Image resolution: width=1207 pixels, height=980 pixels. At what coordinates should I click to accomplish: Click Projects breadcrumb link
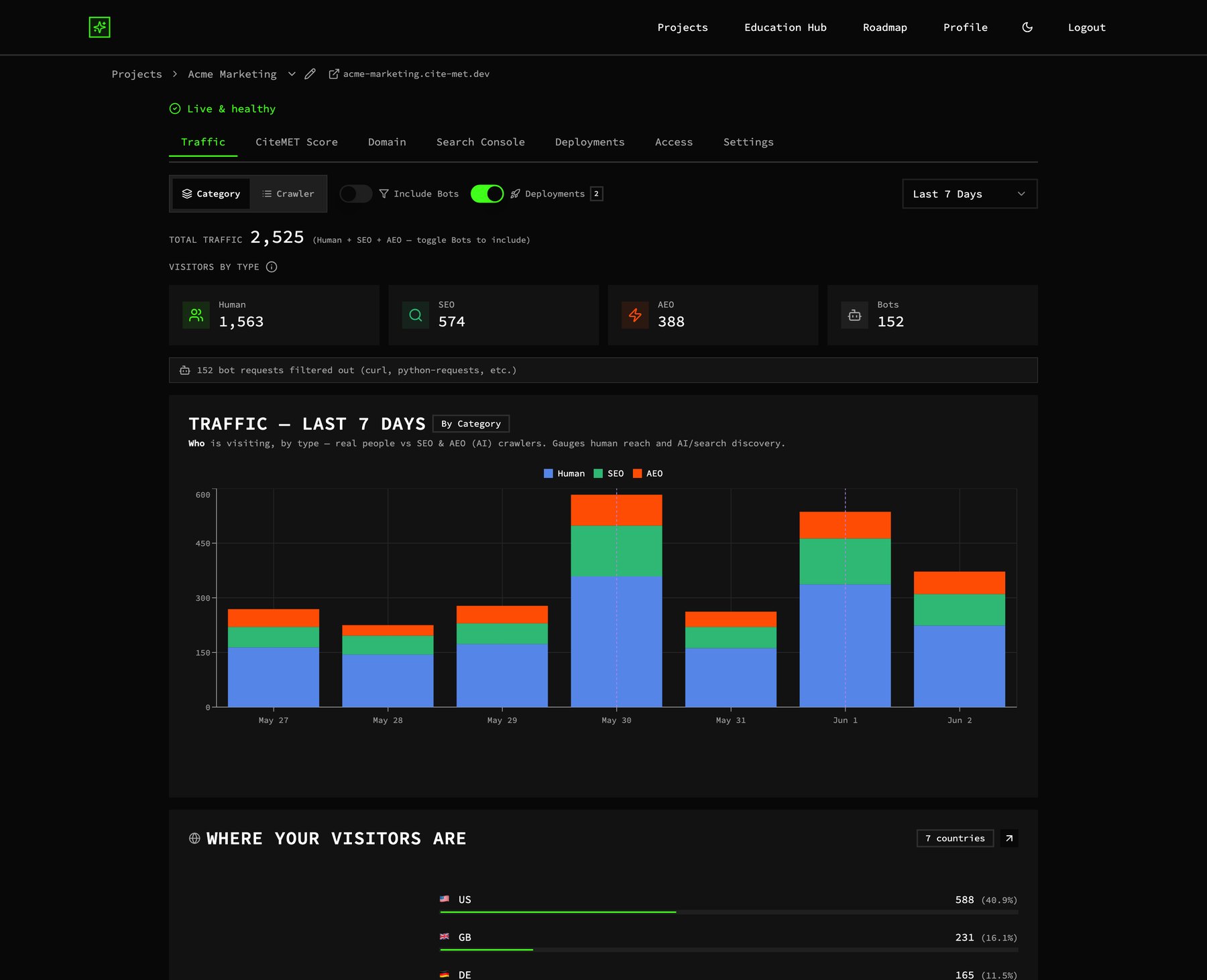[137, 74]
